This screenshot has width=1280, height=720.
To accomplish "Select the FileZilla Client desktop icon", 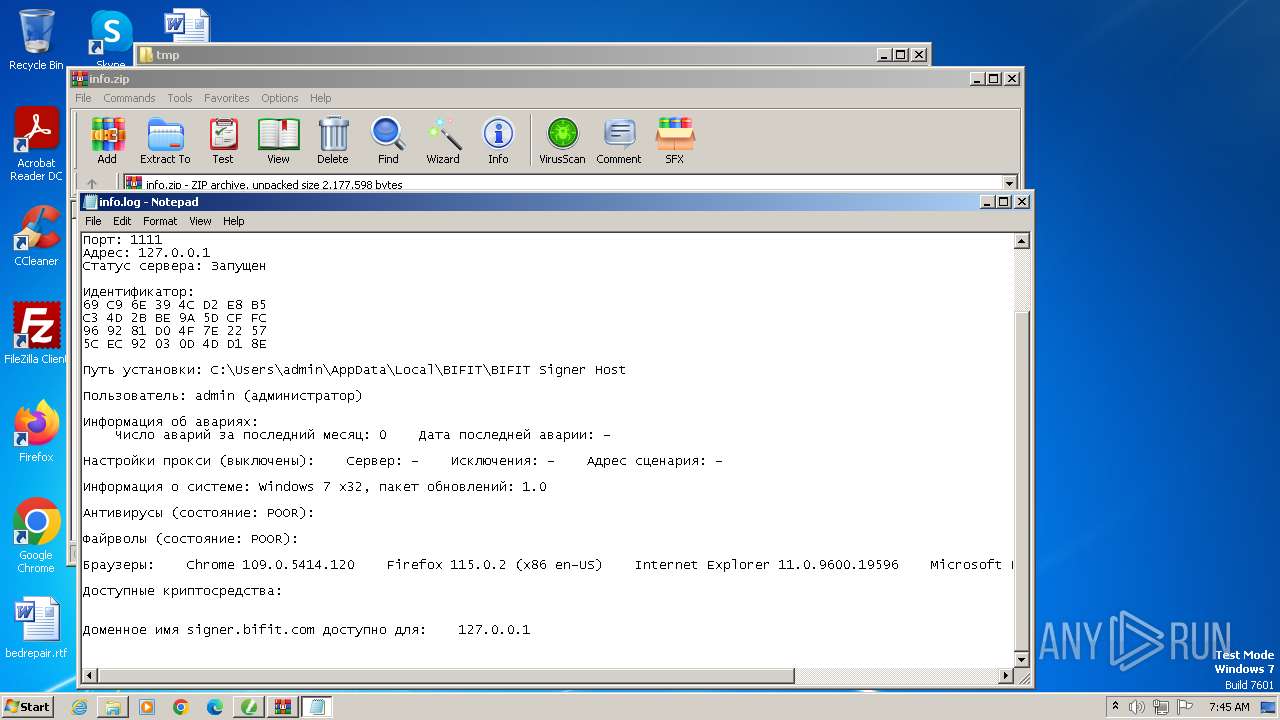I will [x=36, y=333].
